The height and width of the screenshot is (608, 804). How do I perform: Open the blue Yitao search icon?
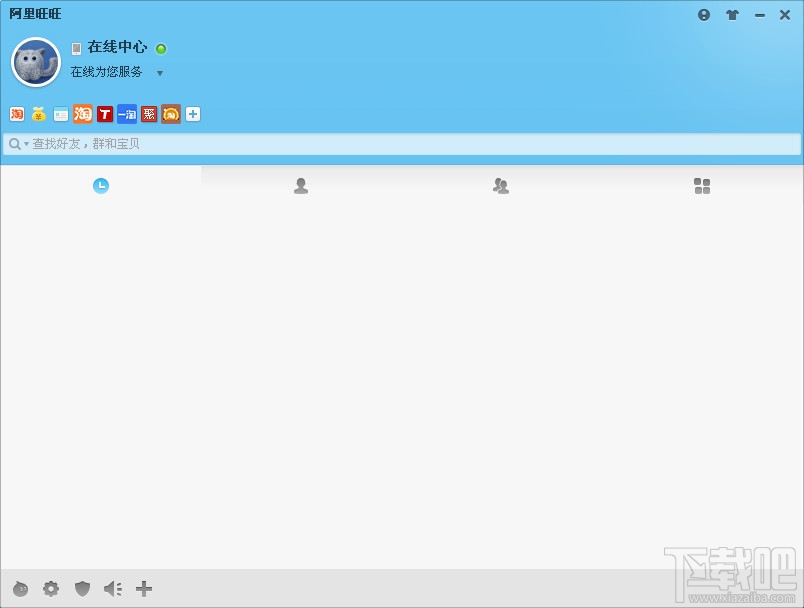[126, 114]
